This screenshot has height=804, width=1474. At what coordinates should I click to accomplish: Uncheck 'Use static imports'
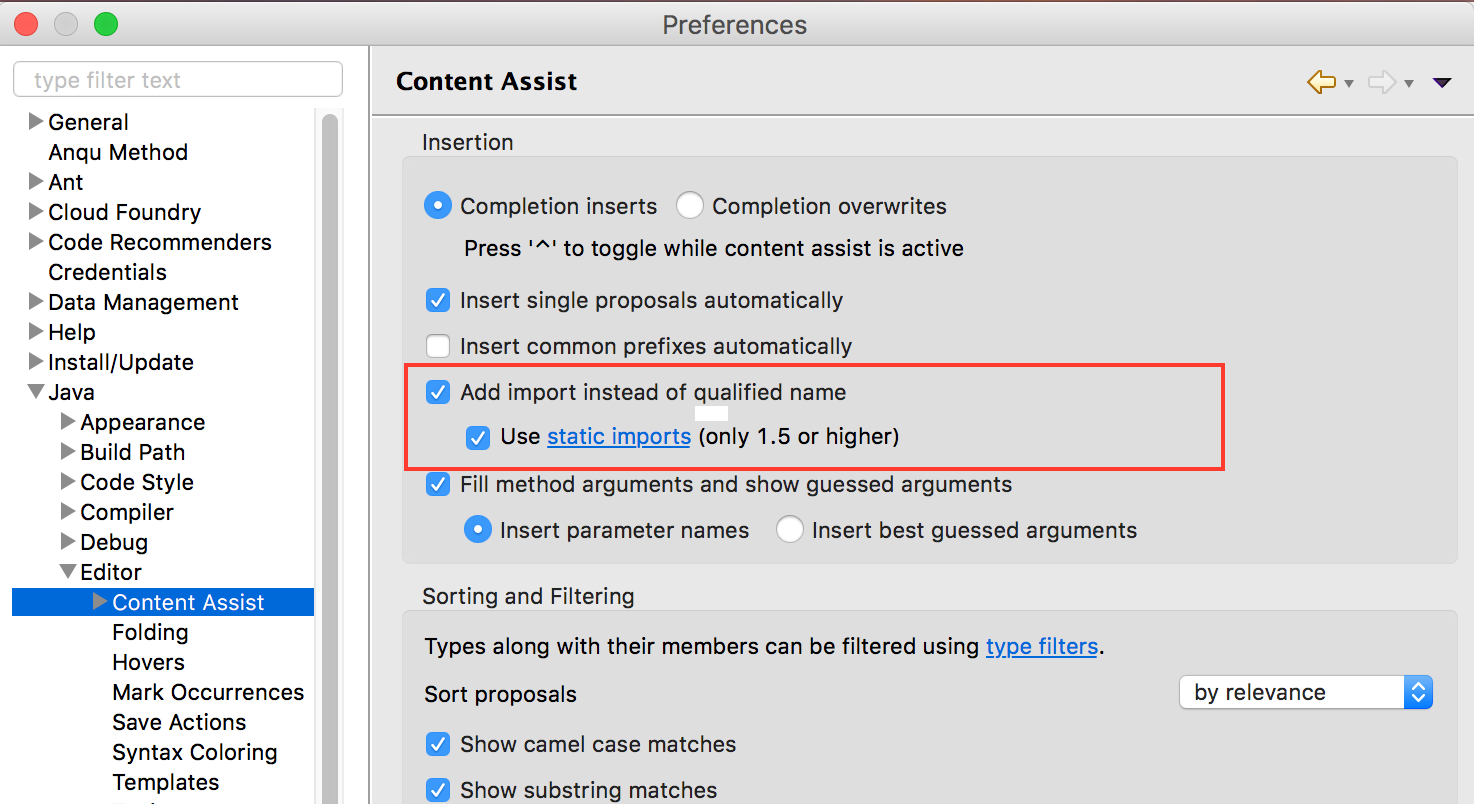pyautogui.click(x=478, y=437)
